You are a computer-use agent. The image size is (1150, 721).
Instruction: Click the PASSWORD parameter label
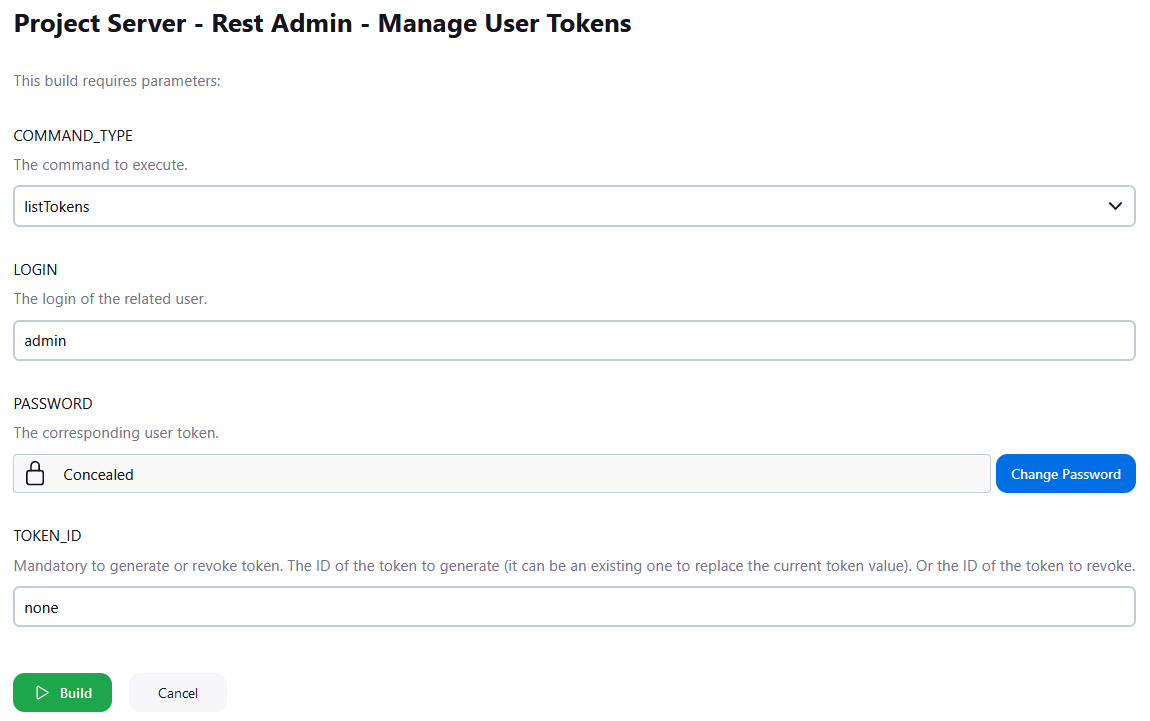tap(53, 403)
